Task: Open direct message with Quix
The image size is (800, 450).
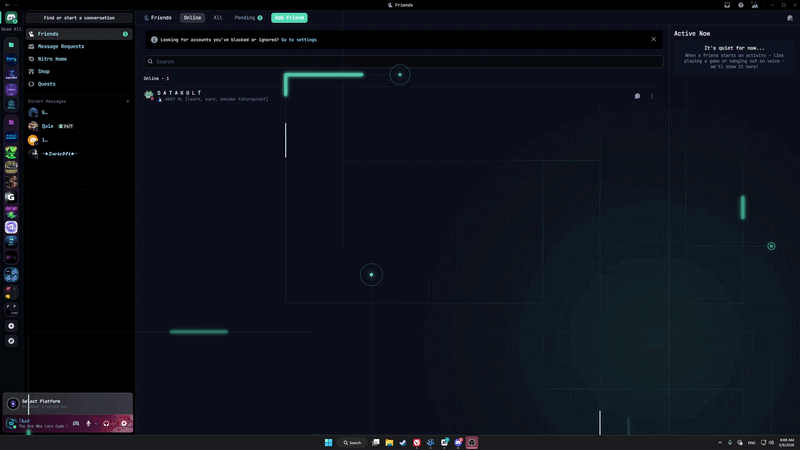Action: (79, 126)
